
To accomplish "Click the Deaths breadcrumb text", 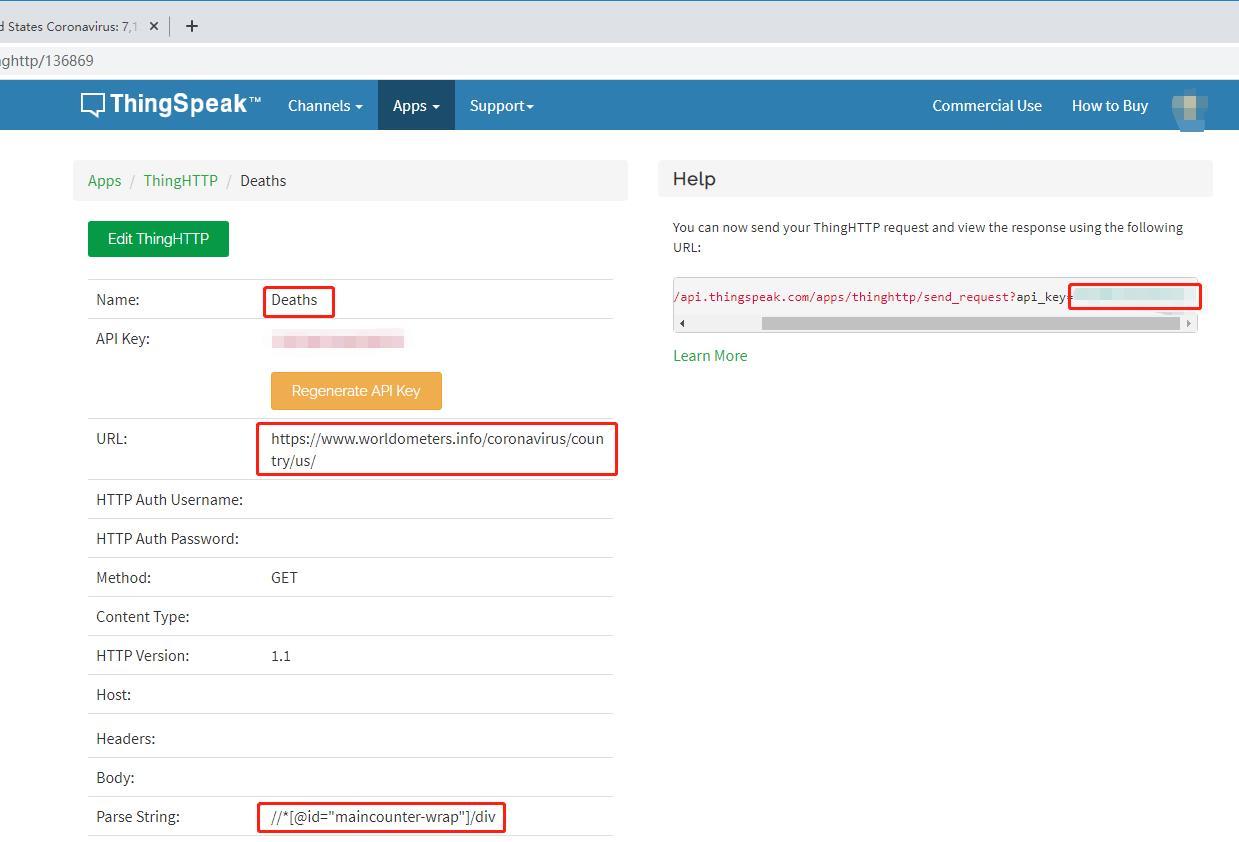I will pyautogui.click(x=263, y=181).
